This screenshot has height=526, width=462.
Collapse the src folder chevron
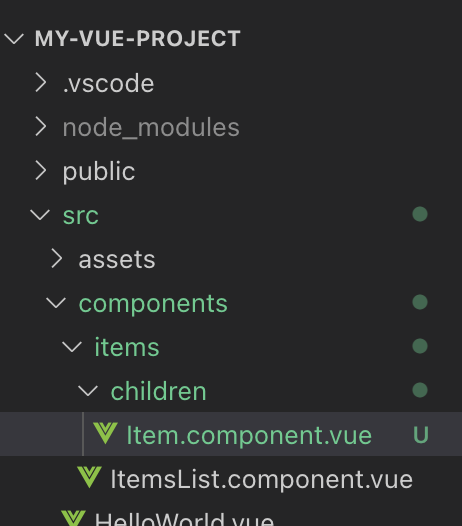(x=40, y=215)
